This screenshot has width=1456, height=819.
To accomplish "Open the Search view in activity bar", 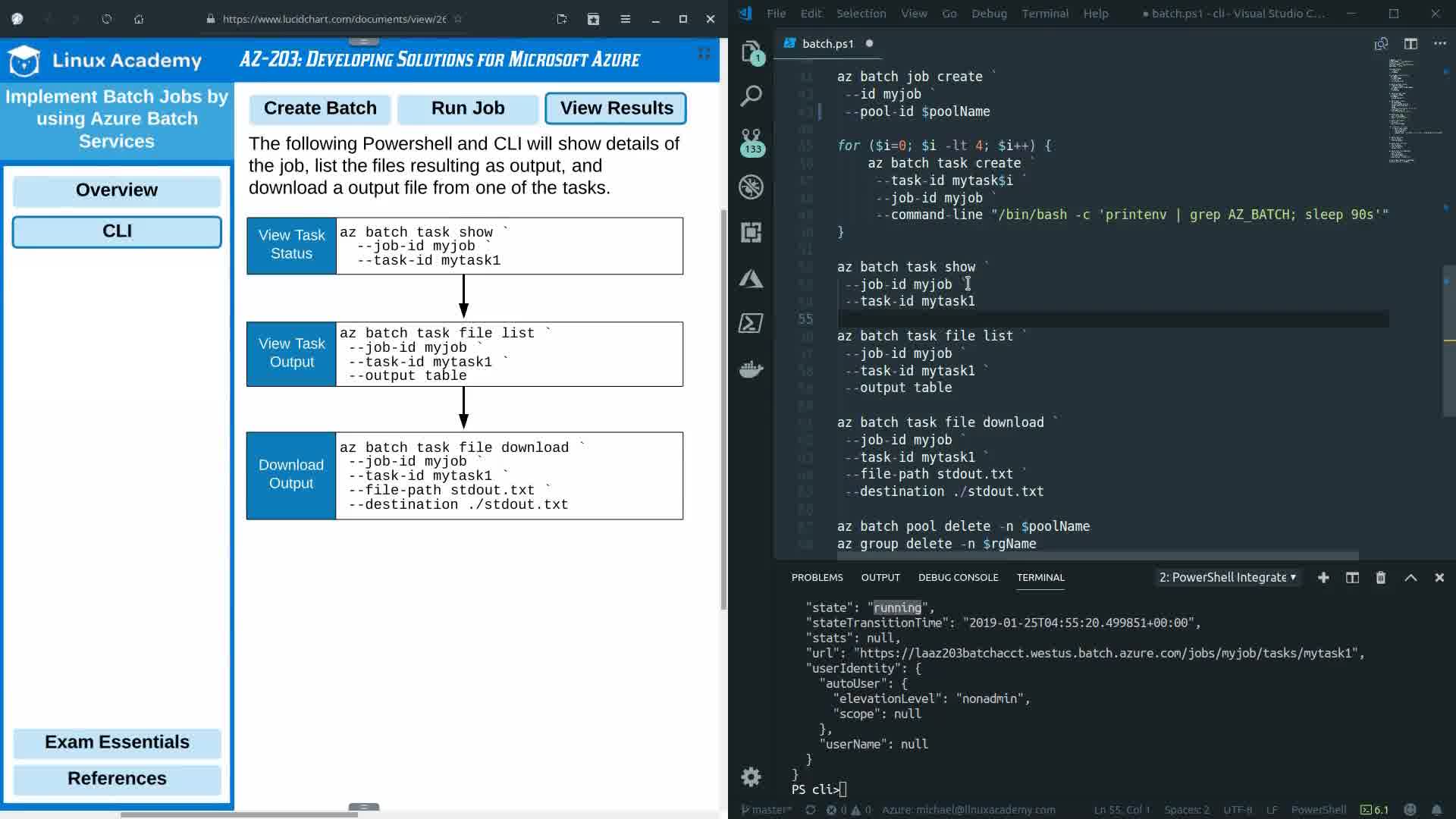I will [751, 96].
